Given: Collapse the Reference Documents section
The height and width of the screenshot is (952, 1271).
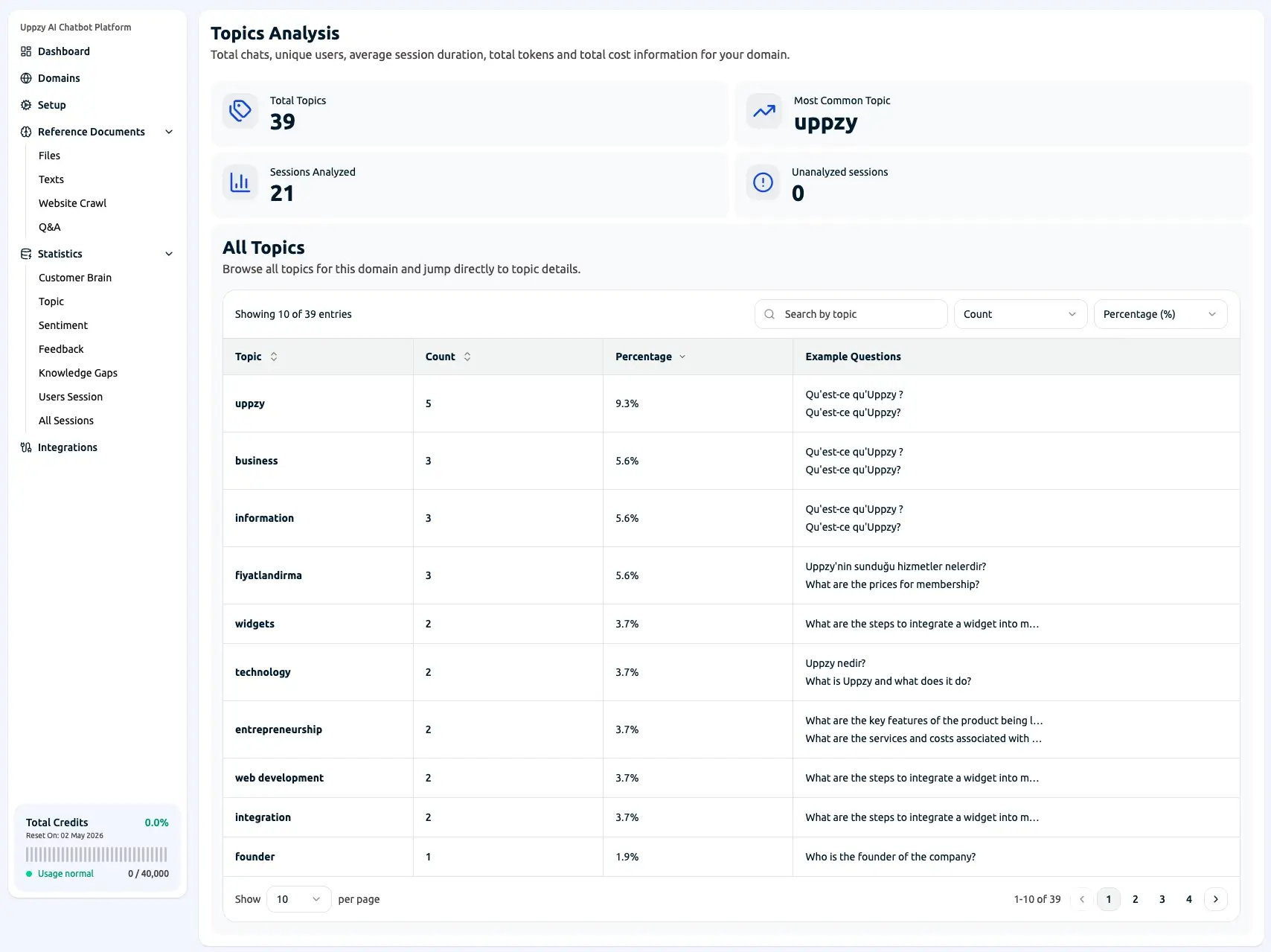Looking at the screenshot, I should click(x=169, y=132).
